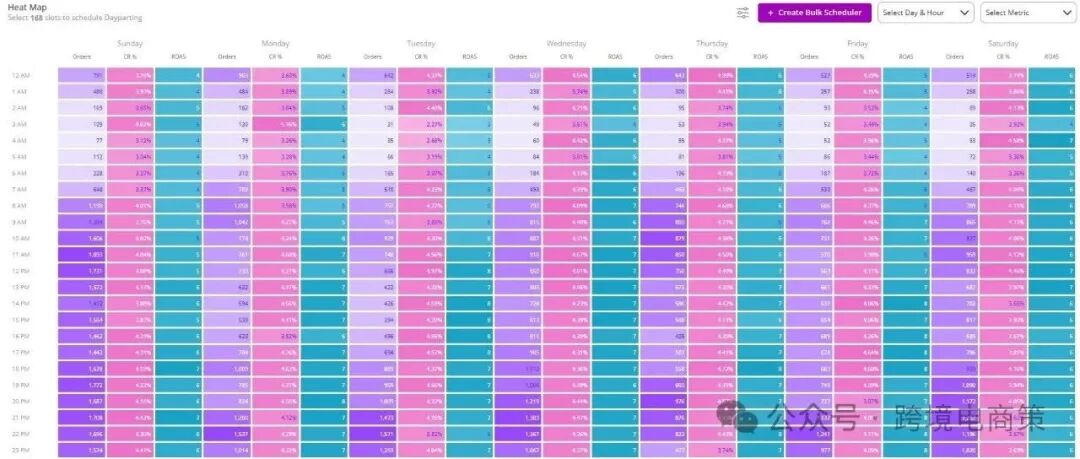Select Sunday 4 AM Orders slot showing 77
Viewport: 1080px width, 459px height.
coord(82,141)
